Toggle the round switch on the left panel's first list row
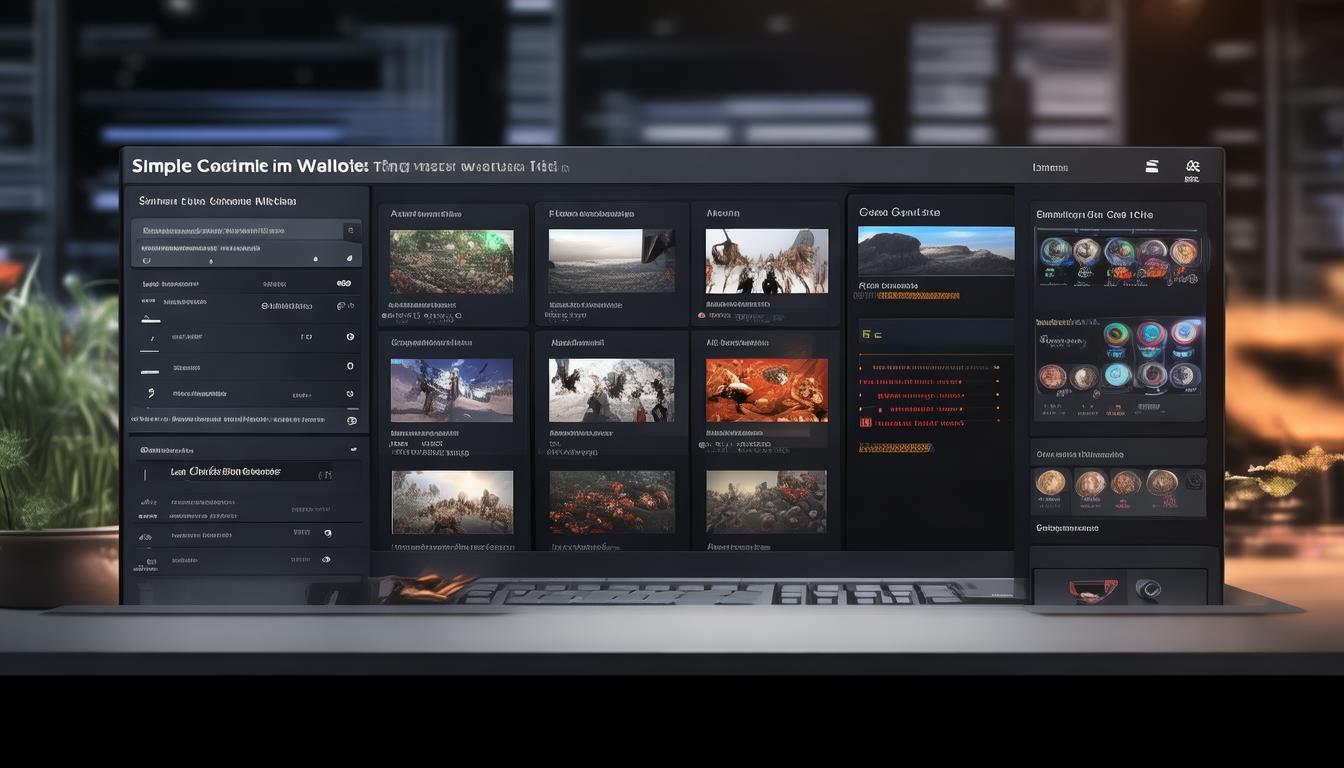Image resolution: width=1344 pixels, height=768 pixels. (x=342, y=284)
